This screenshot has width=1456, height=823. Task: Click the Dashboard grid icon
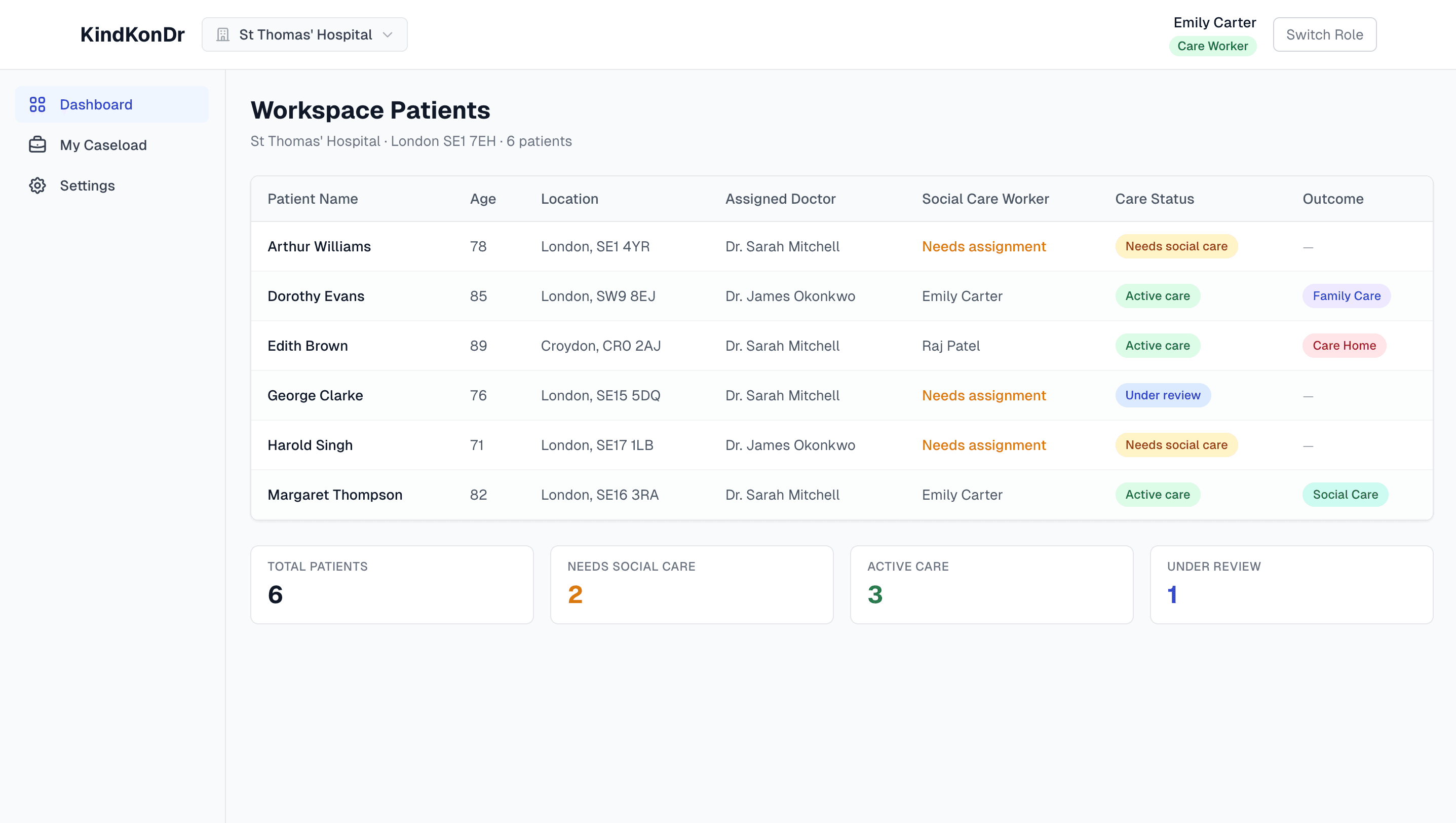[x=37, y=104]
